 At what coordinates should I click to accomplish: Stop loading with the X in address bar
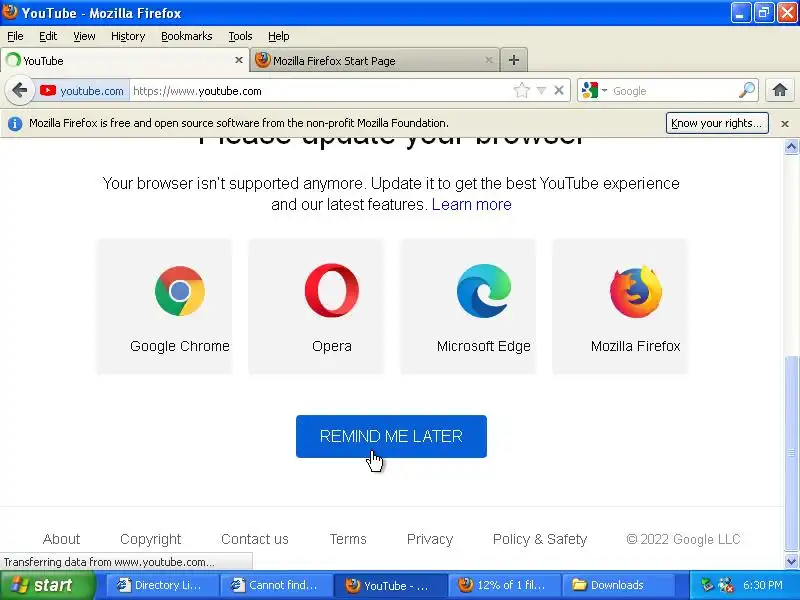click(x=559, y=90)
